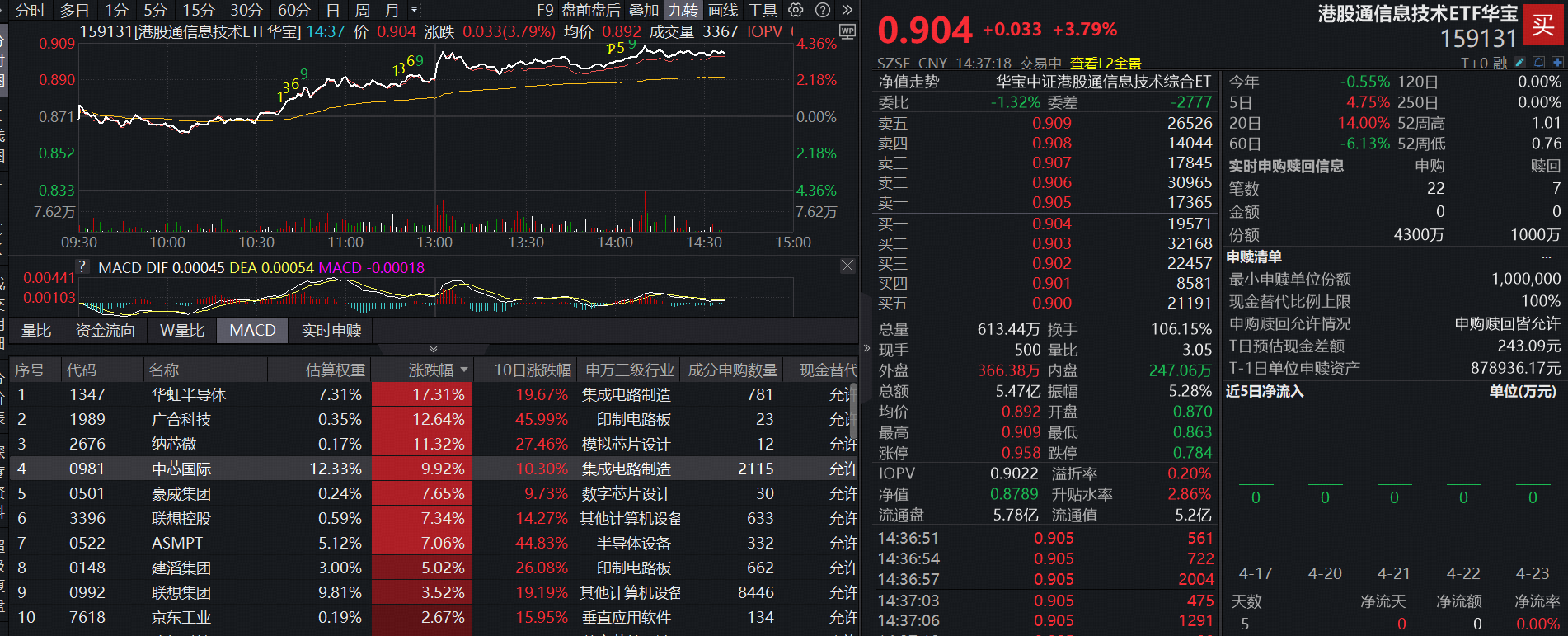
Task: Click 买一 price 0.904 in order book
Action: 1052,224
